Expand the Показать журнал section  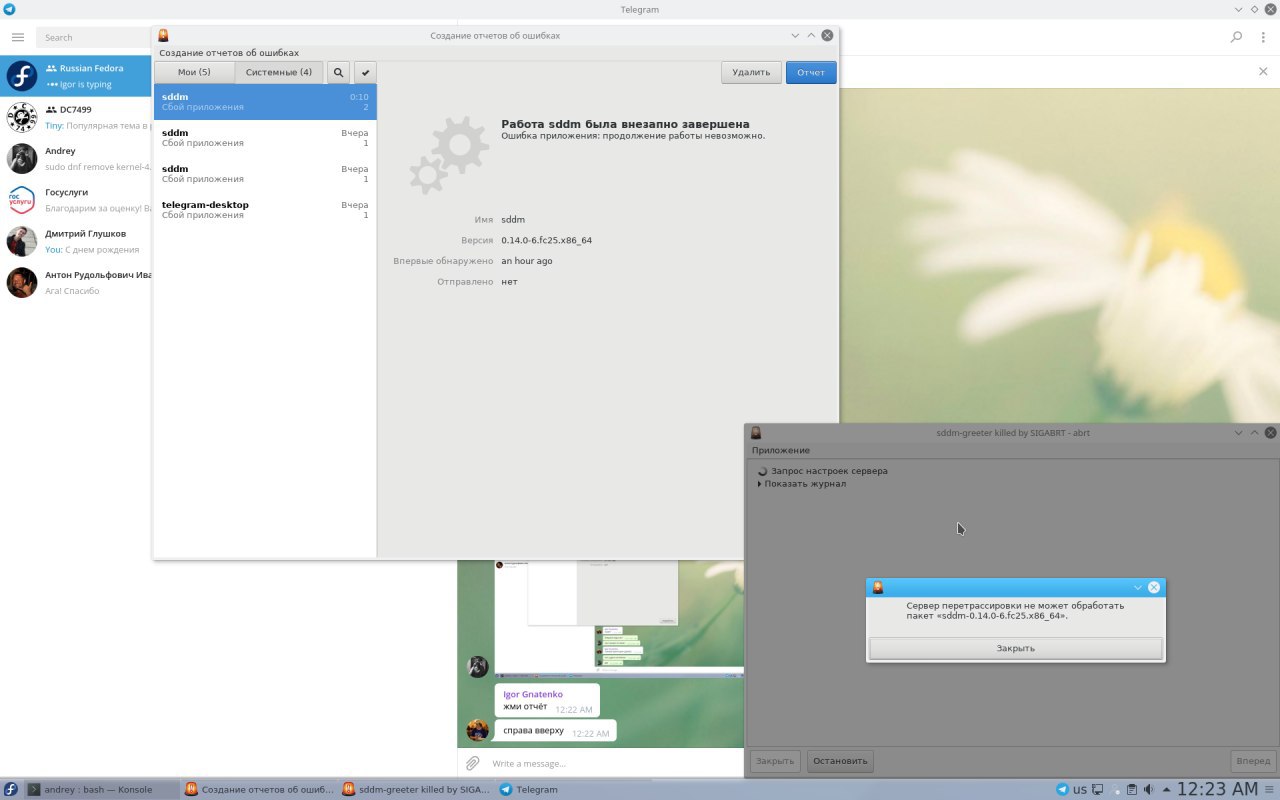click(802, 484)
